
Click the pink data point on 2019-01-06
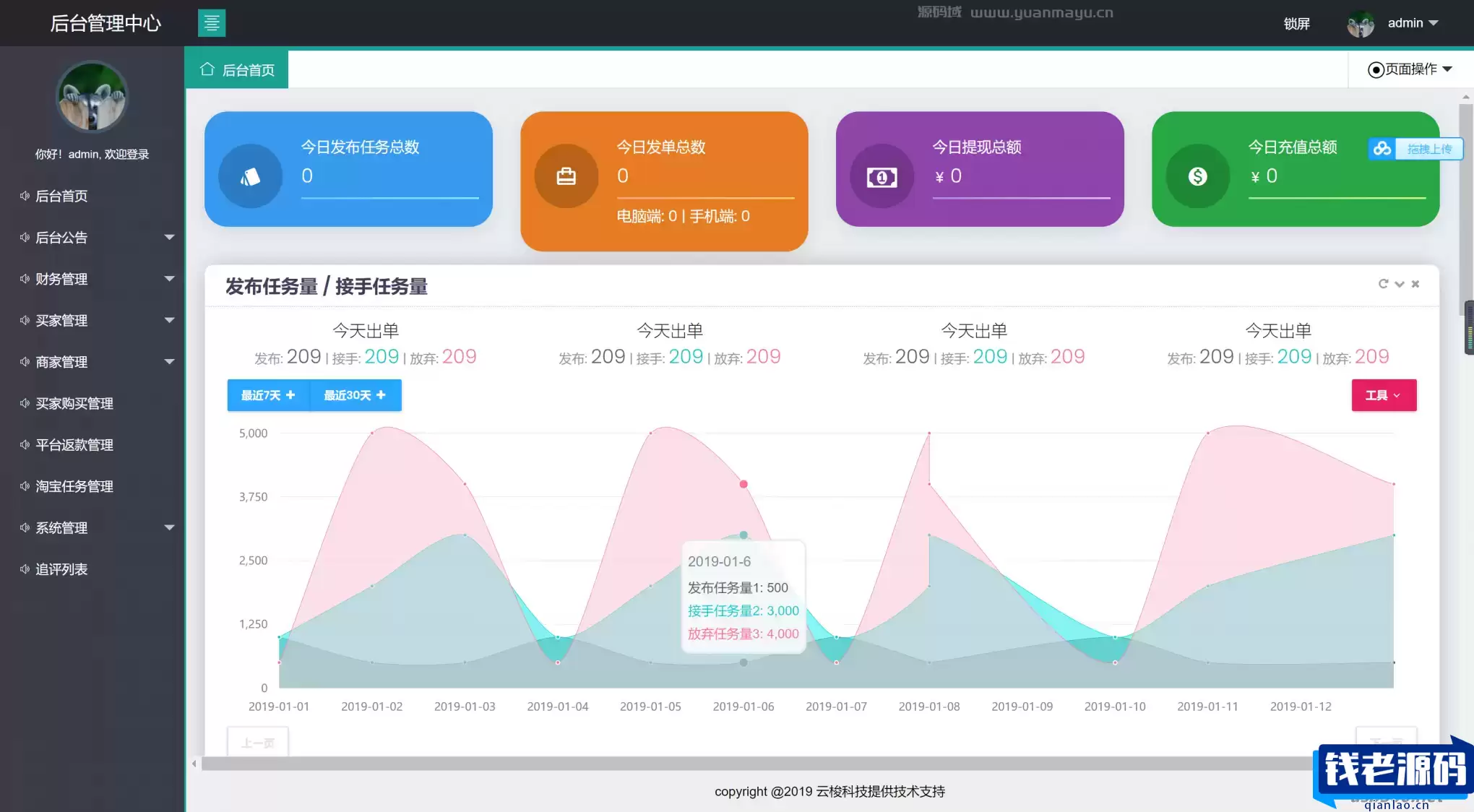(744, 484)
